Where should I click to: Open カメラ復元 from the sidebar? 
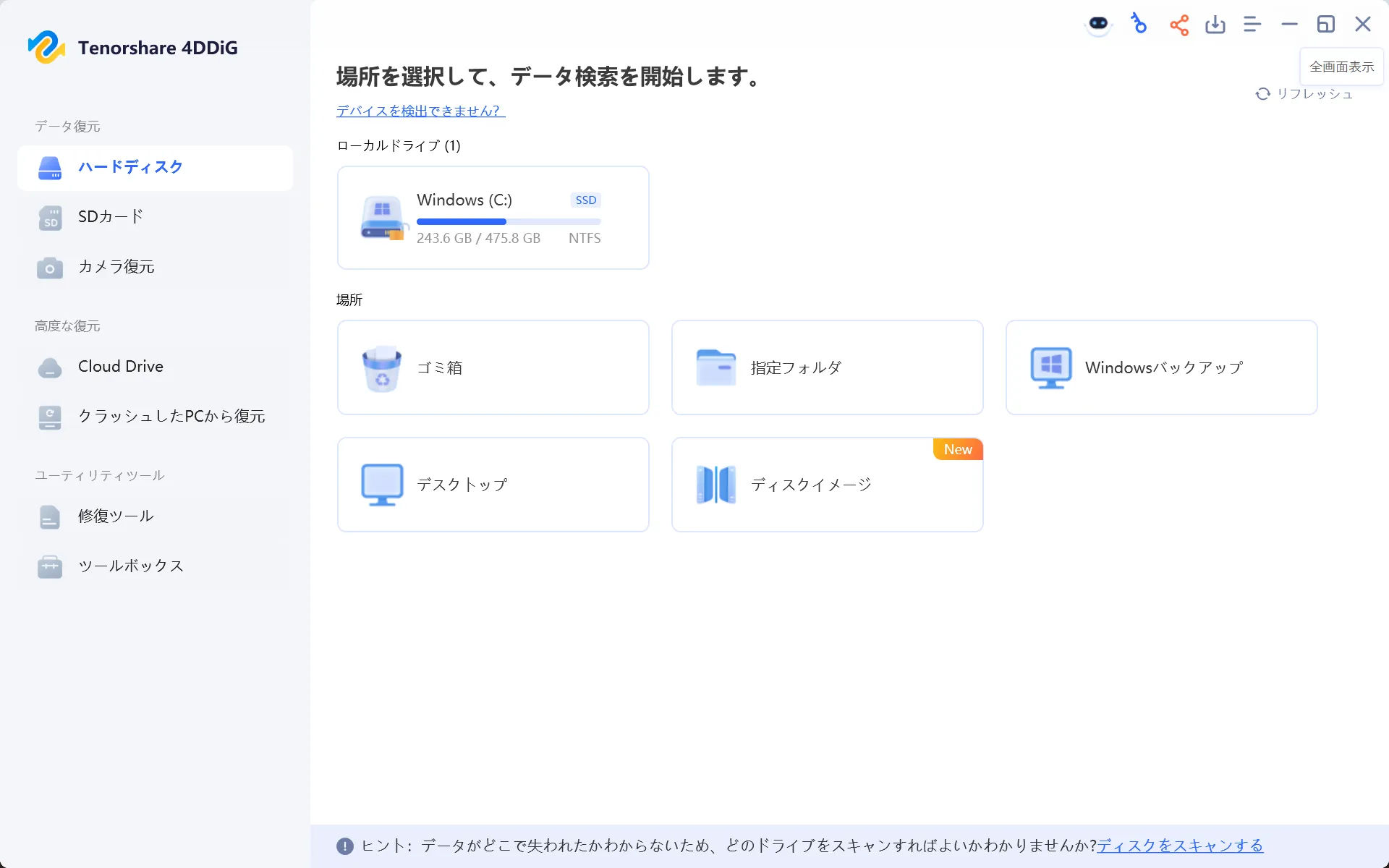click(116, 267)
